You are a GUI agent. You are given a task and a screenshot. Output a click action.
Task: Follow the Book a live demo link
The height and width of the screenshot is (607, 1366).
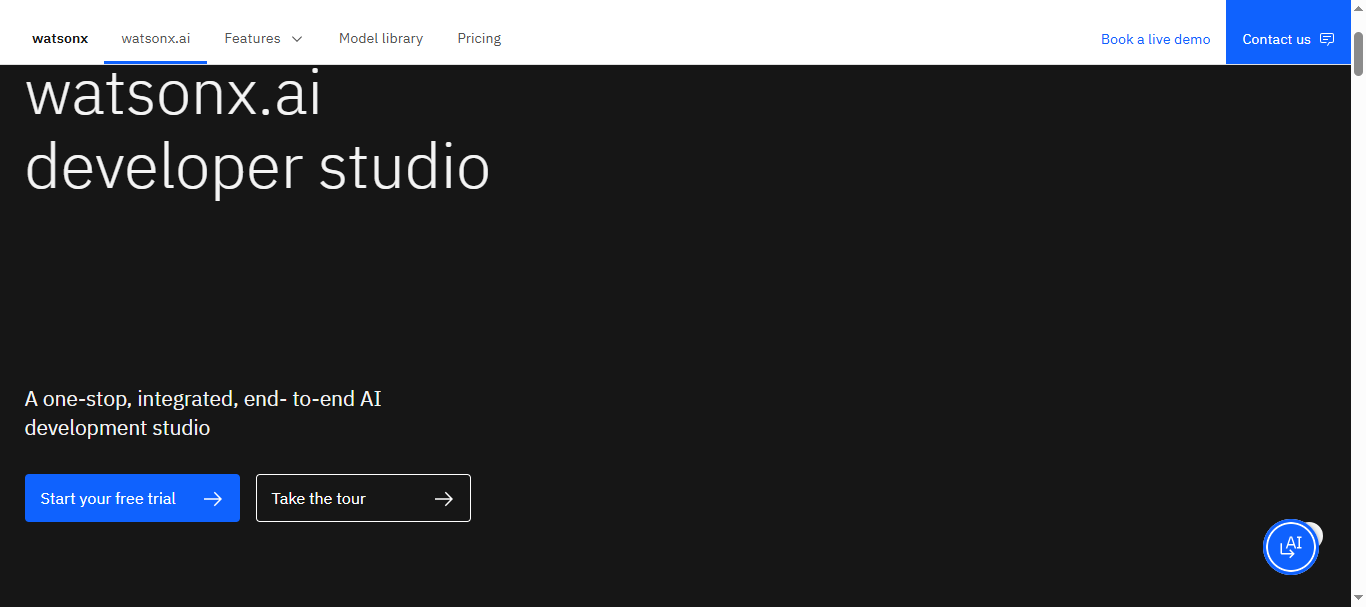pyautogui.click(x=1155, y=39)
